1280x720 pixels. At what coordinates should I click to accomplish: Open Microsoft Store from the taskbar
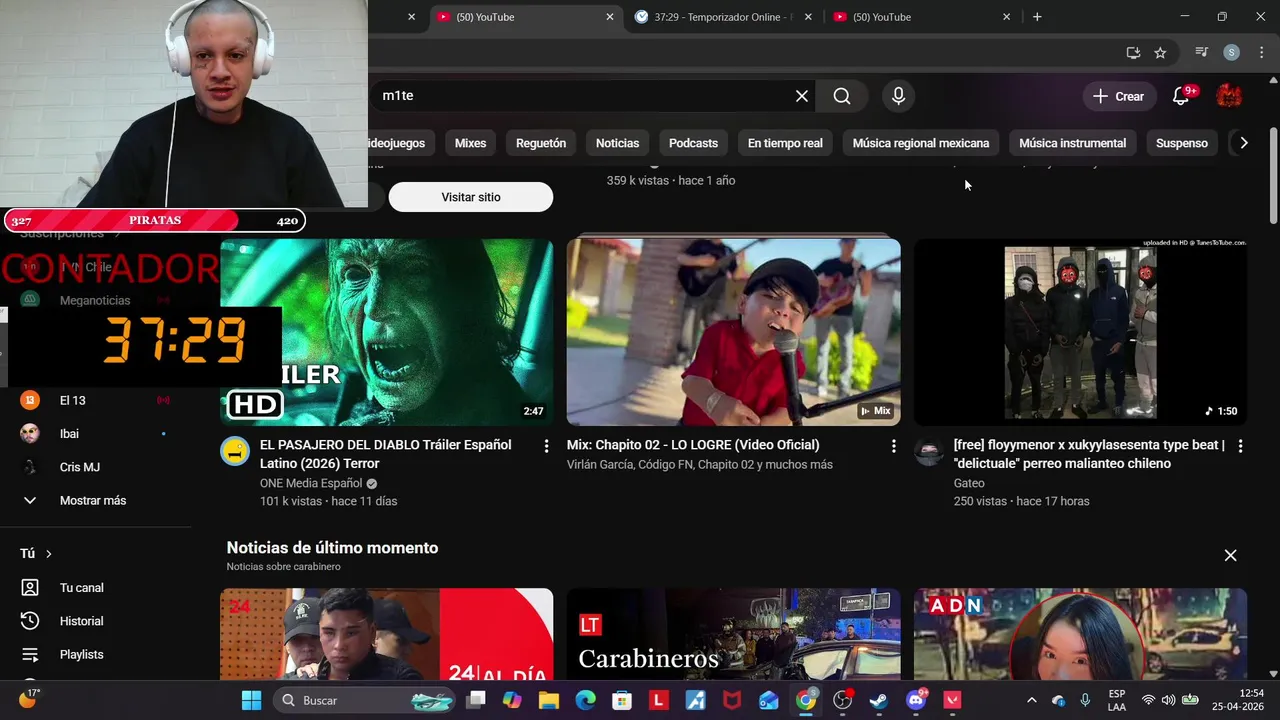tap(622, 700)
